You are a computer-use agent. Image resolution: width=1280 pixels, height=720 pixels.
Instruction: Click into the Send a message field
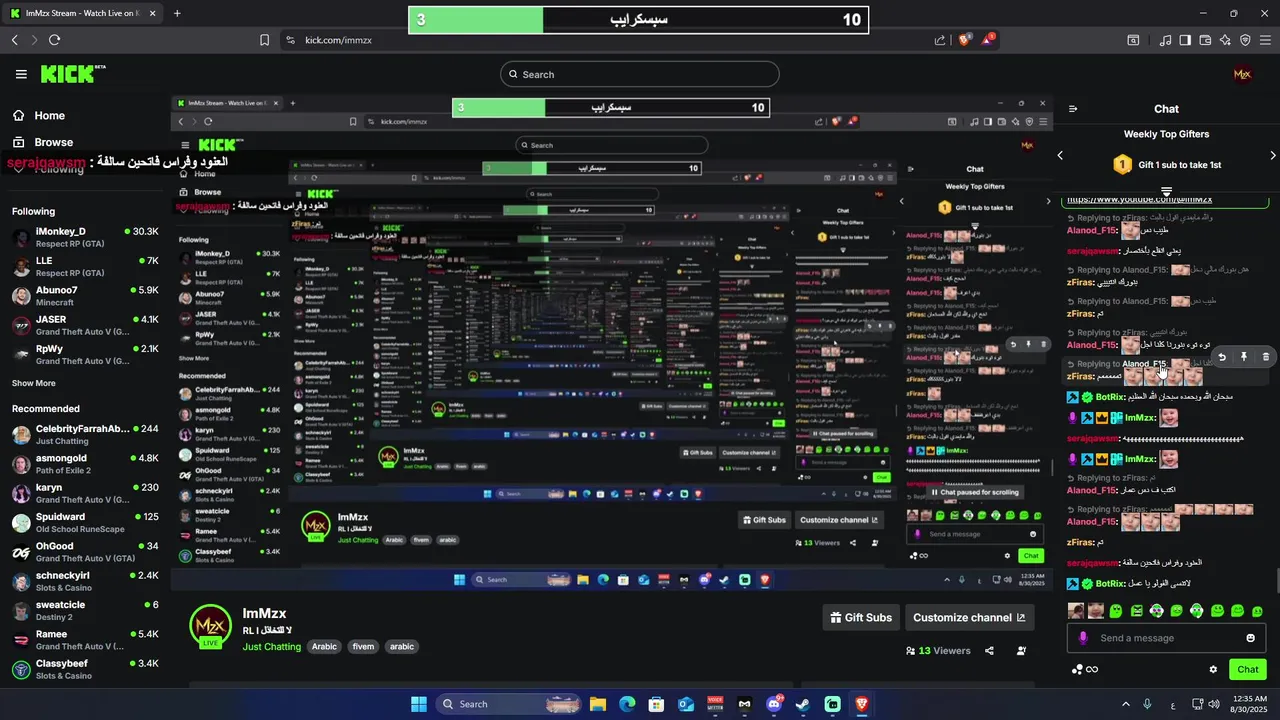1166,638
